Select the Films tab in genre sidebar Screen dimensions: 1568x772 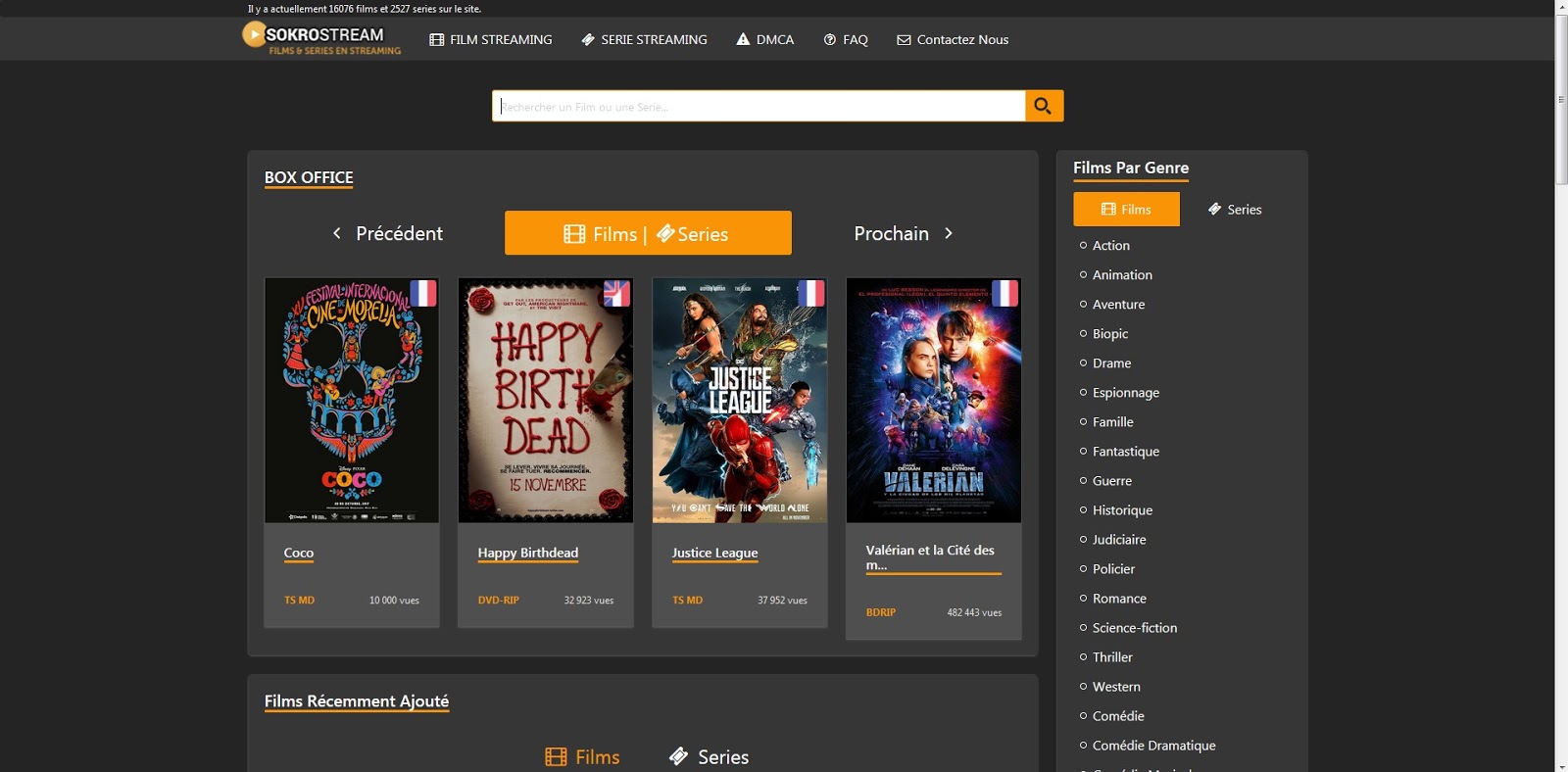click(1127, 210)
